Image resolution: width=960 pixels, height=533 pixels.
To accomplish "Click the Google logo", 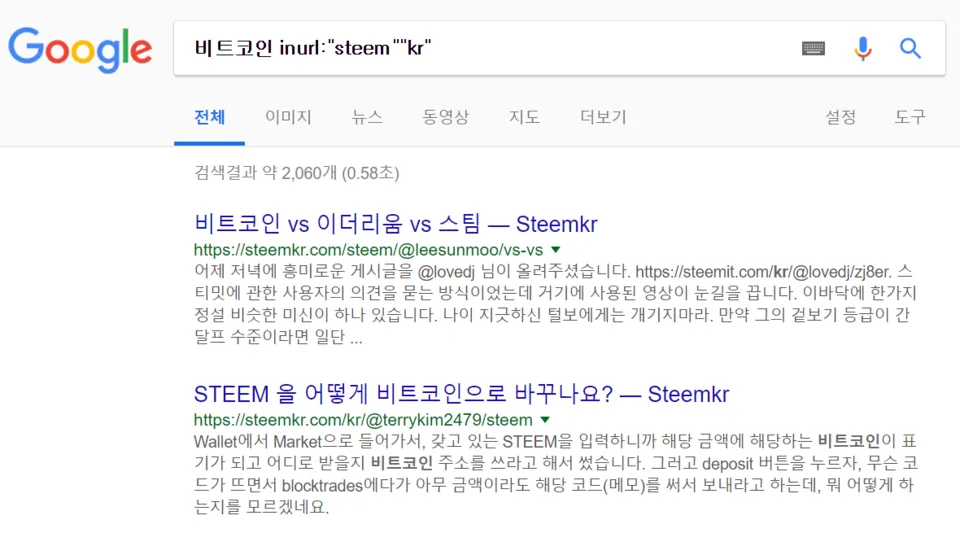I will 80,50.
